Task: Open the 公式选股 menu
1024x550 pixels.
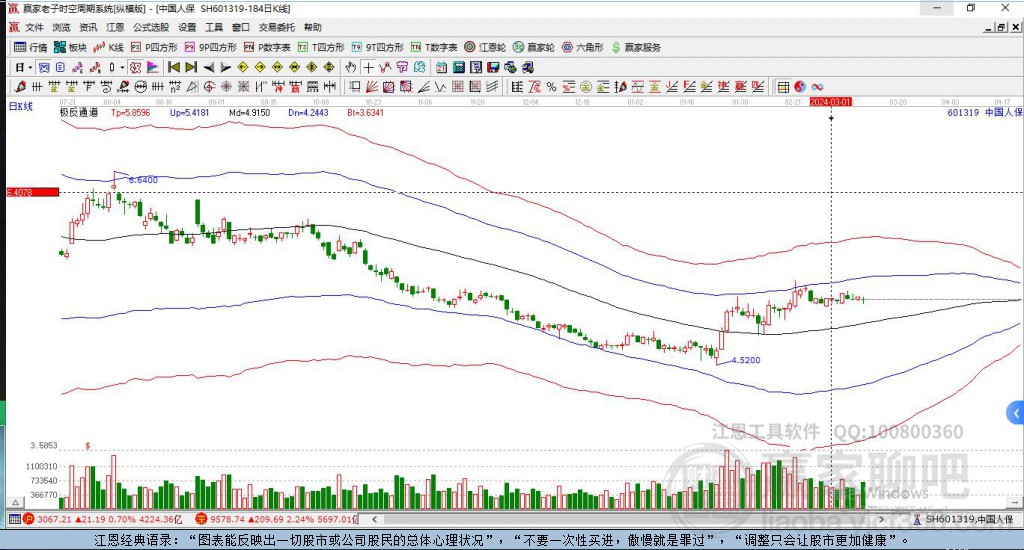Action: pos(151,27)
